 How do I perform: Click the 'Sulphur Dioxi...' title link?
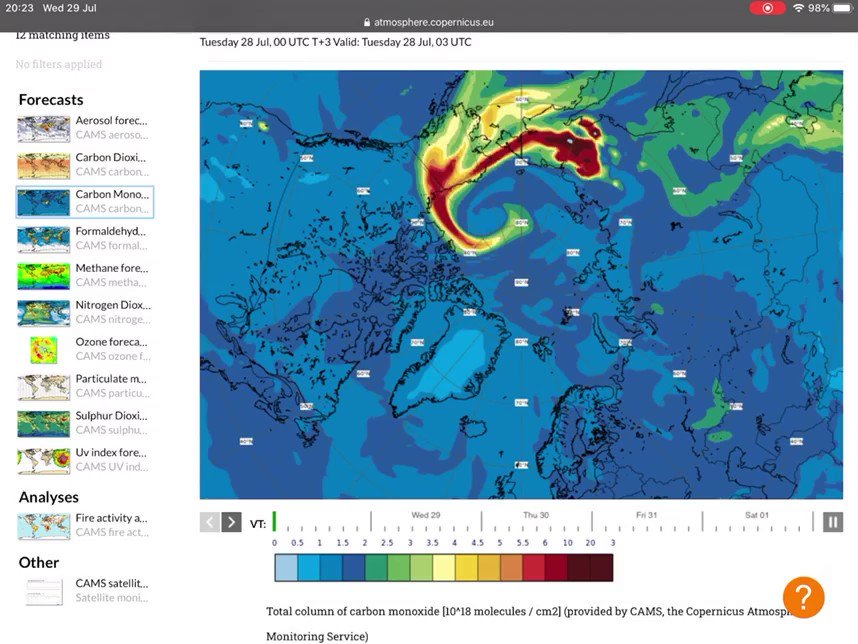coord(112,416)
